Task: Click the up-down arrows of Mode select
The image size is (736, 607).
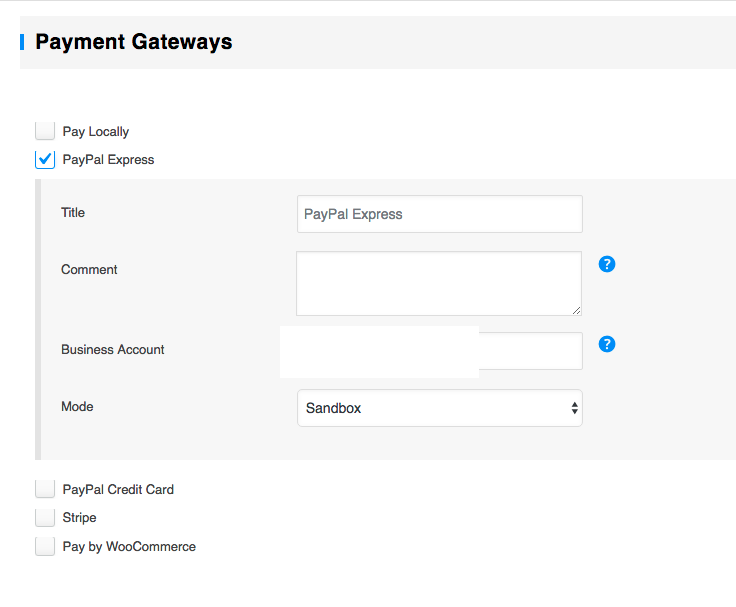Action: tap(574, 408)
